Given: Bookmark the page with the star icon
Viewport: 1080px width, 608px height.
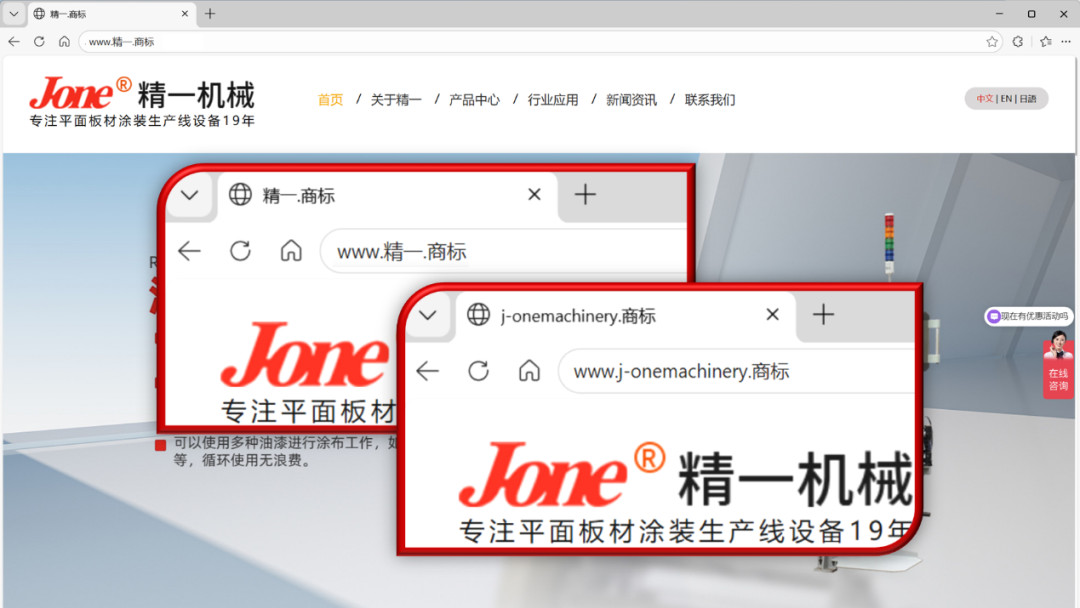Looking at the screenshot, I should tap(992, 42).
